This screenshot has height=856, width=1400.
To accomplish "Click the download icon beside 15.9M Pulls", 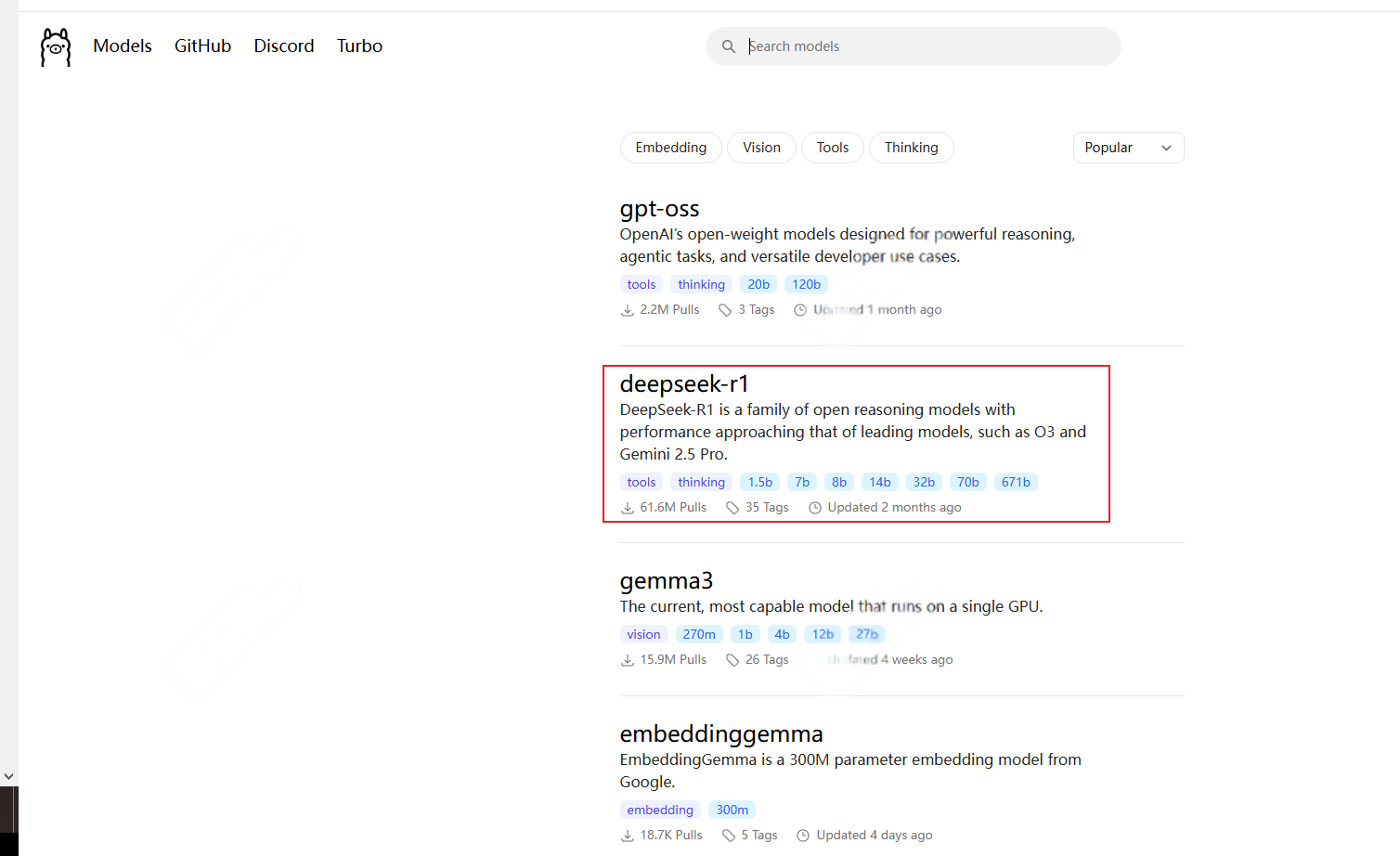I will [x=628, y=660].
